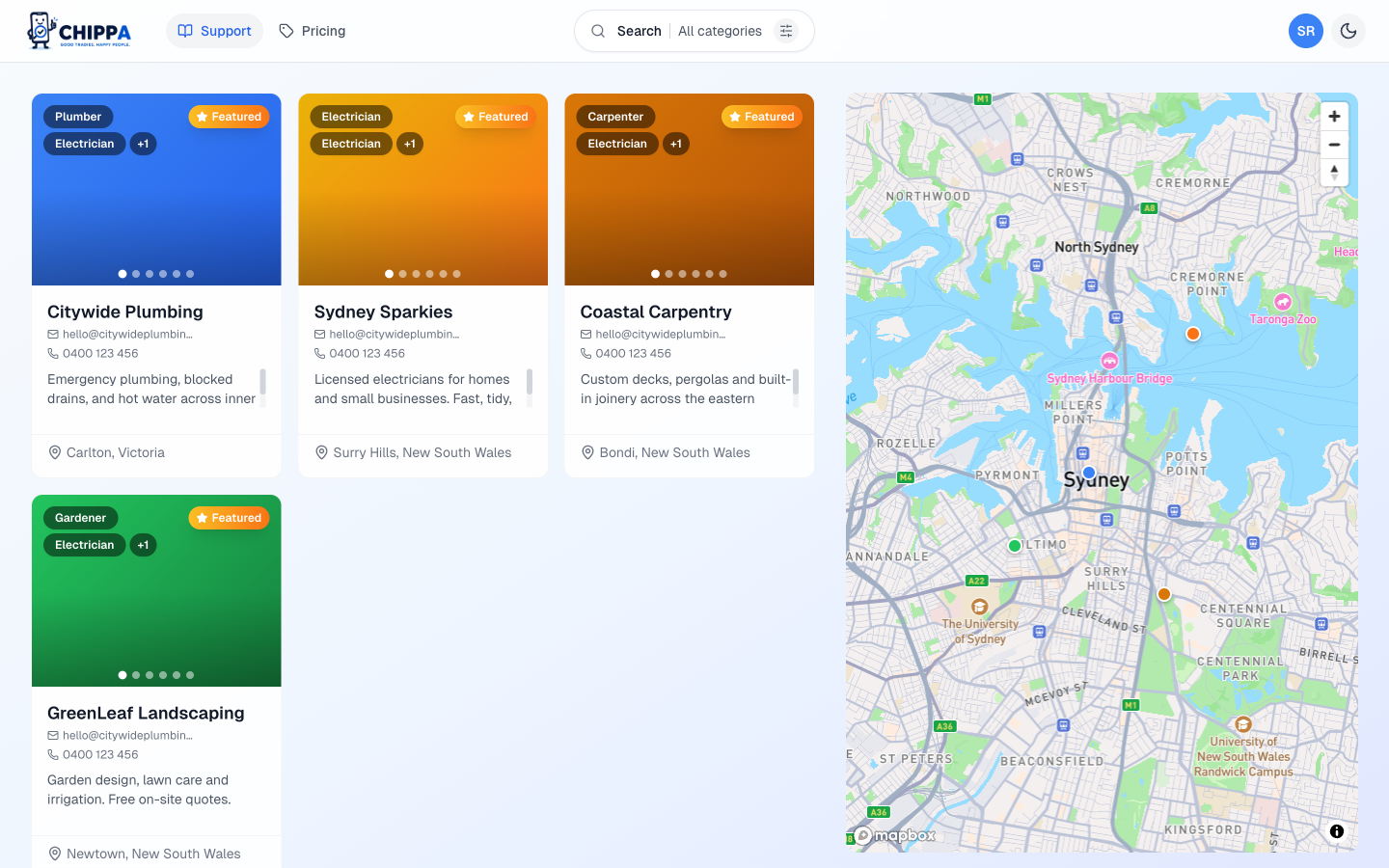Expand +1 tags on GreenLeaf Landscaping
The width and height of the screenshot is (1389, 868).
point(143,545)
